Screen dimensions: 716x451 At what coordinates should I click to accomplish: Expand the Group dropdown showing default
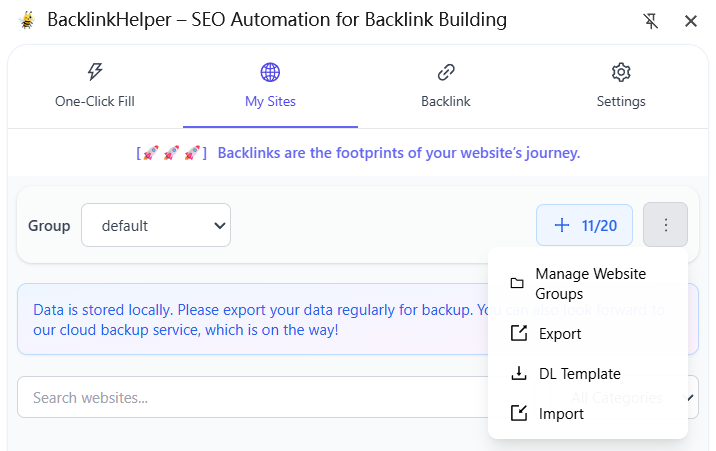click(x=156, y=225)
